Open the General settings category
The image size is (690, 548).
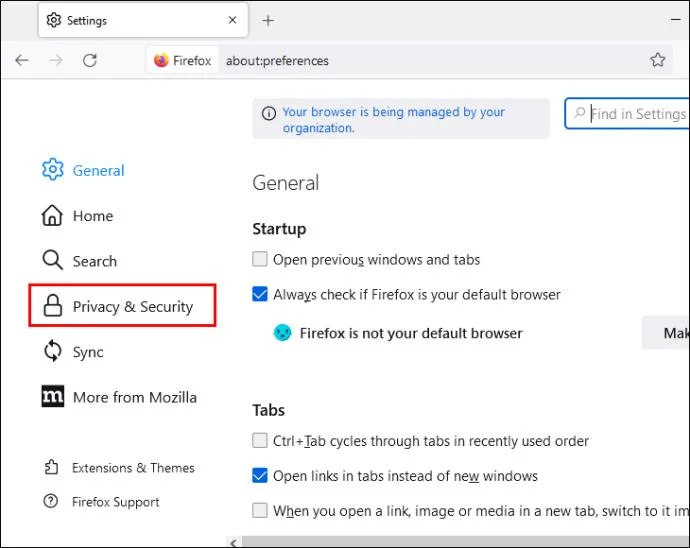[x=84, y=170]
